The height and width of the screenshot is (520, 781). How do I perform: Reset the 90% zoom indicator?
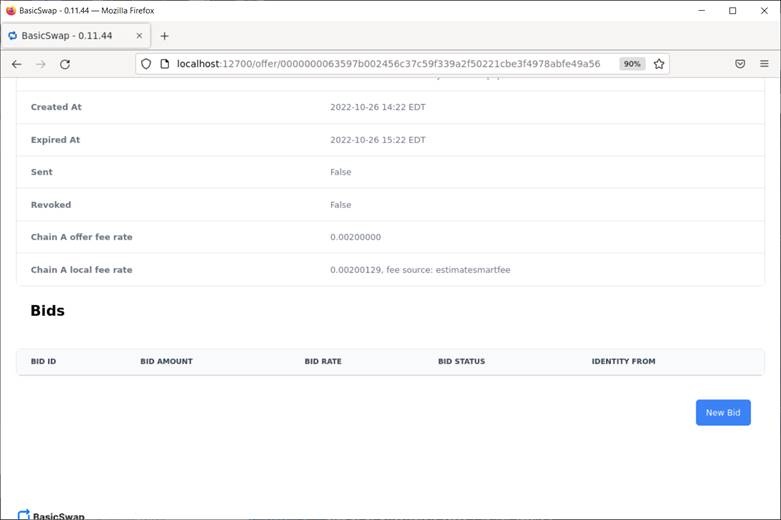tap(632, 64)
